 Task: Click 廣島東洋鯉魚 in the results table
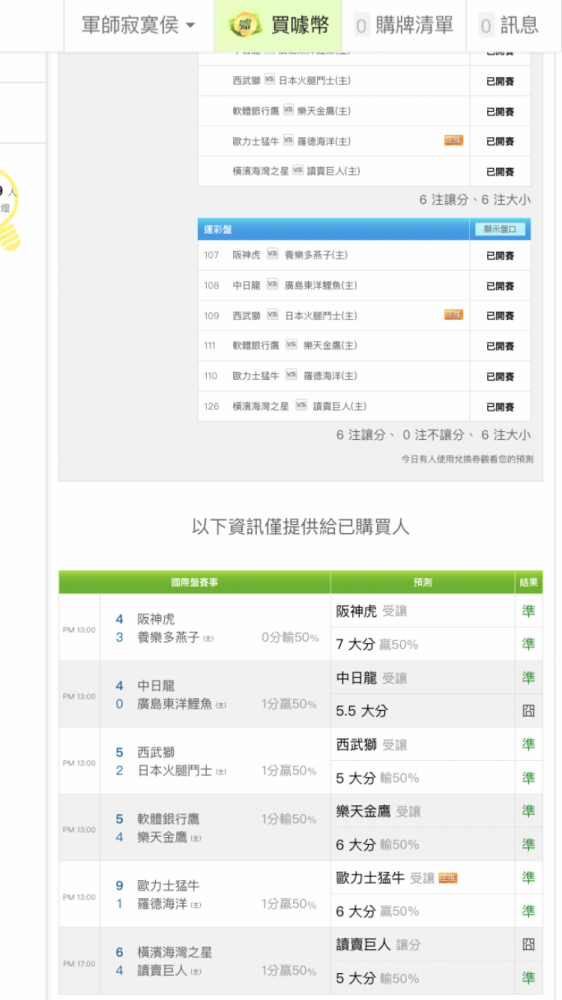click(x=175, y=704)
